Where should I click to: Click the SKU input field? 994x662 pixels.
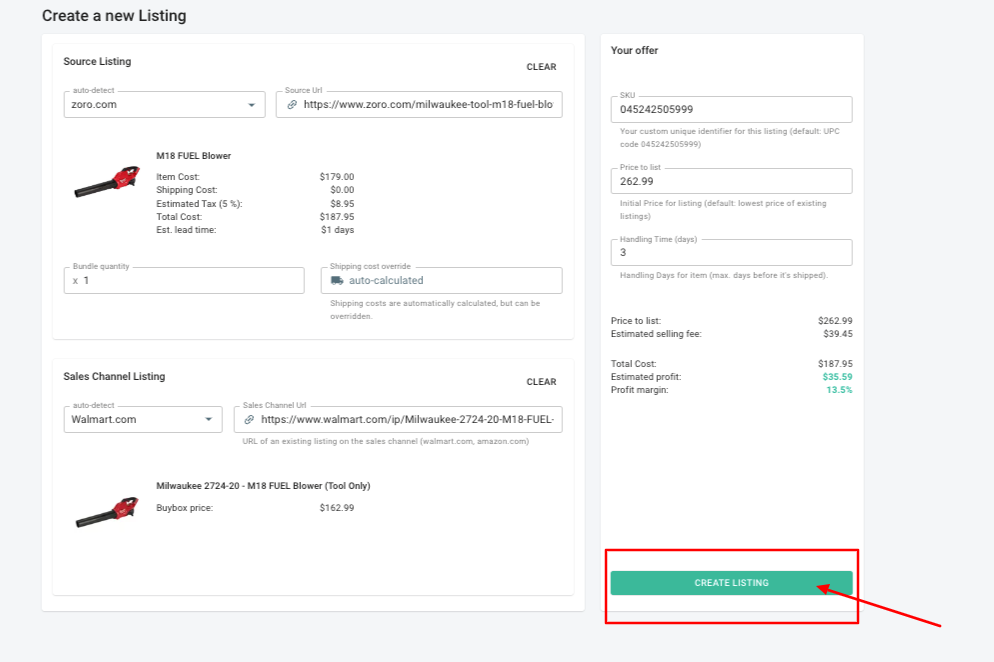point(730,109)
